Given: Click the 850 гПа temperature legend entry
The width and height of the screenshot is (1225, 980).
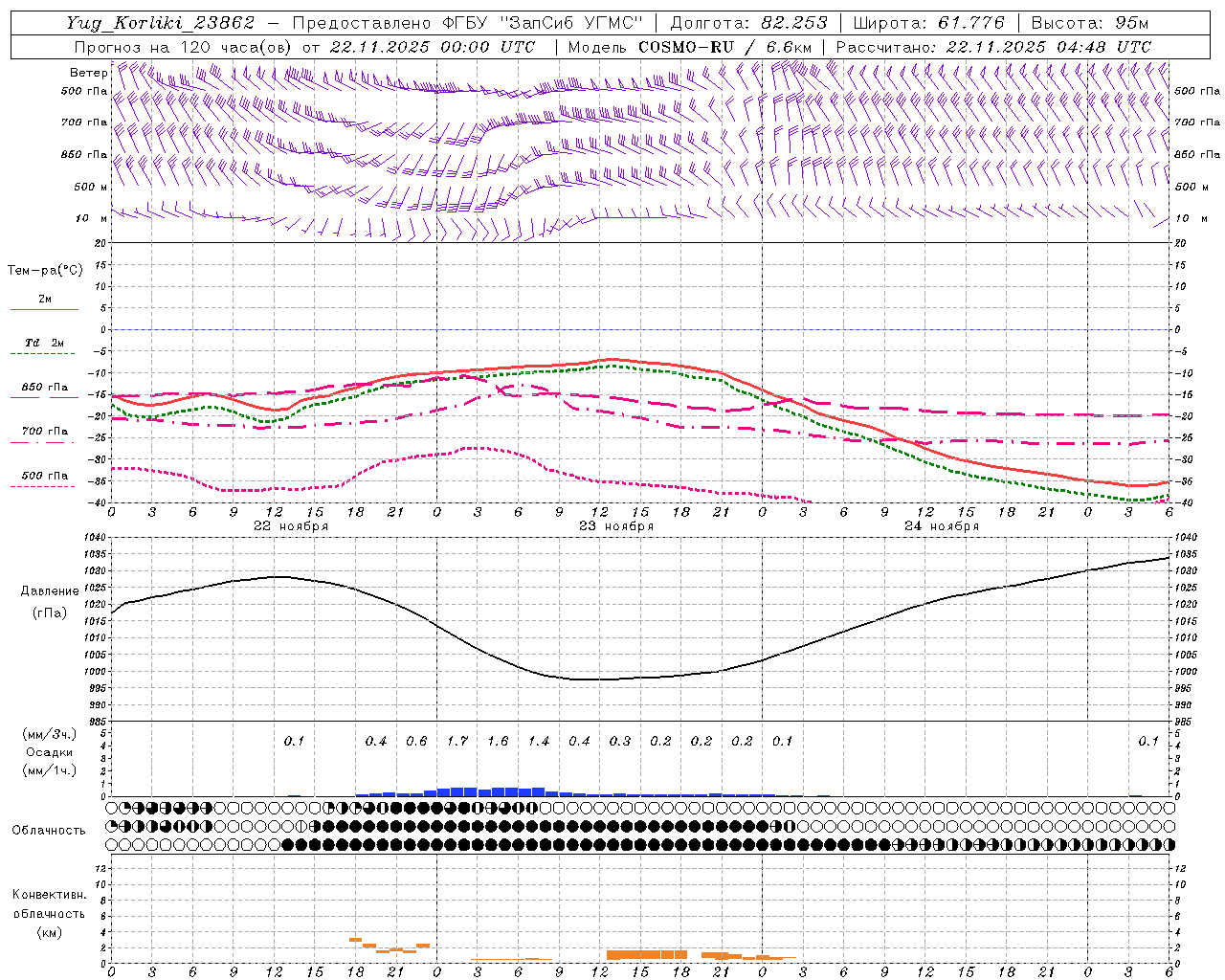Looking at the screenshot, I should coord(44,388).
